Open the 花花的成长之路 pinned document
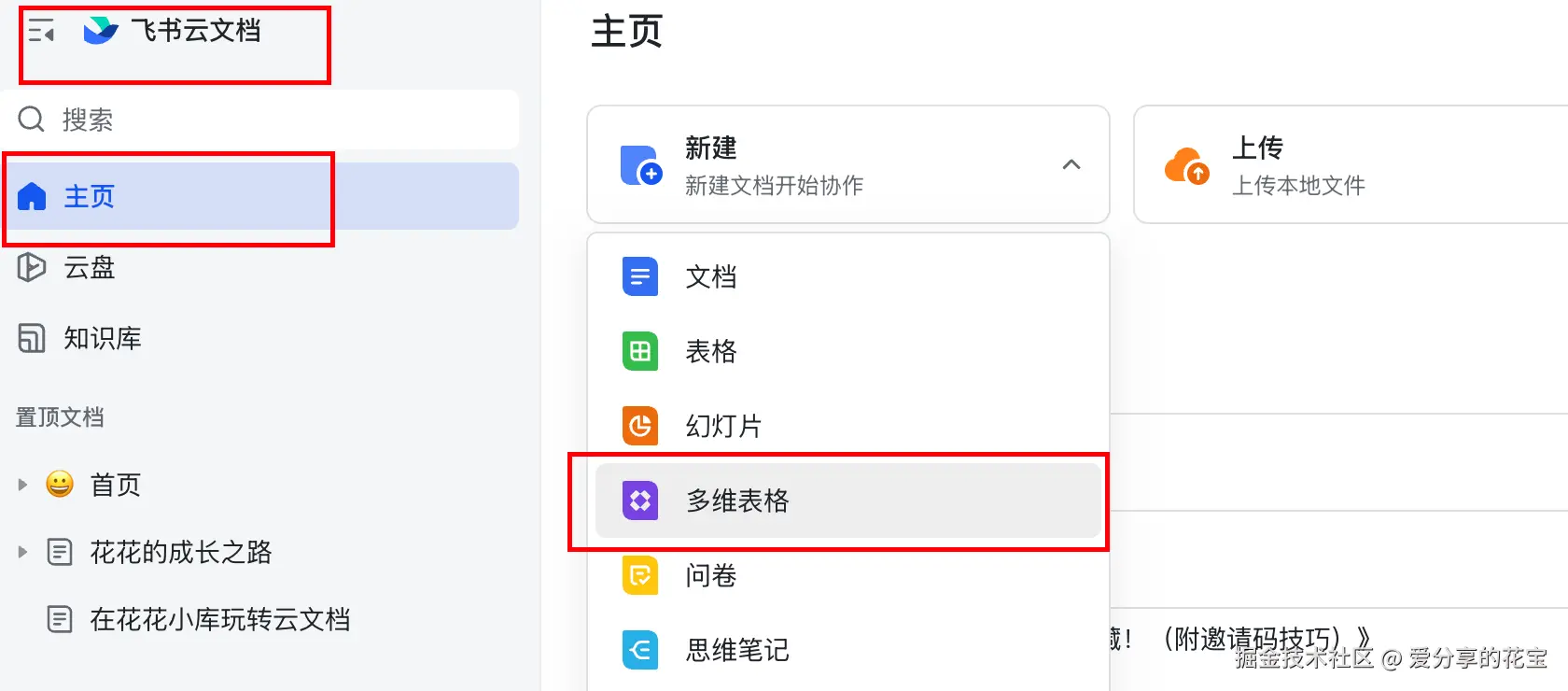Viewport: 1568px width, 691px height. [181, 552]
